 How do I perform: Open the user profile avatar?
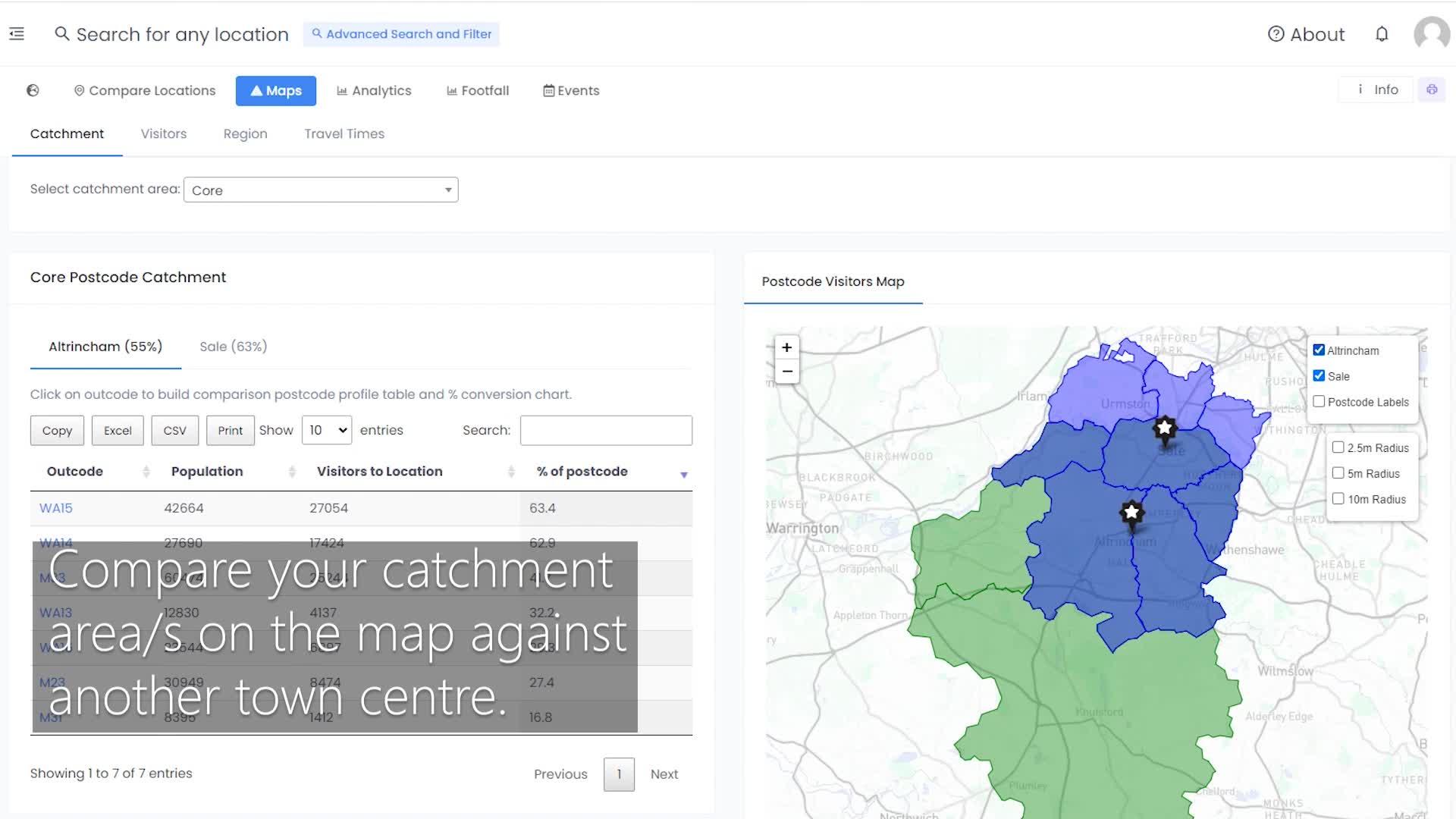point(1431,34)
